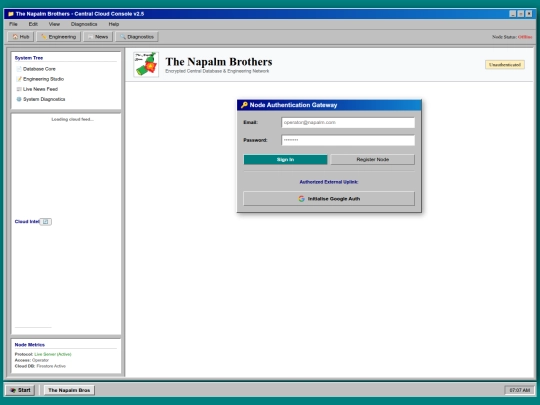Click the taskbar clock showing 07:07 AM
Viewport: 540px width, 405px height.
[x=519, y=390]
